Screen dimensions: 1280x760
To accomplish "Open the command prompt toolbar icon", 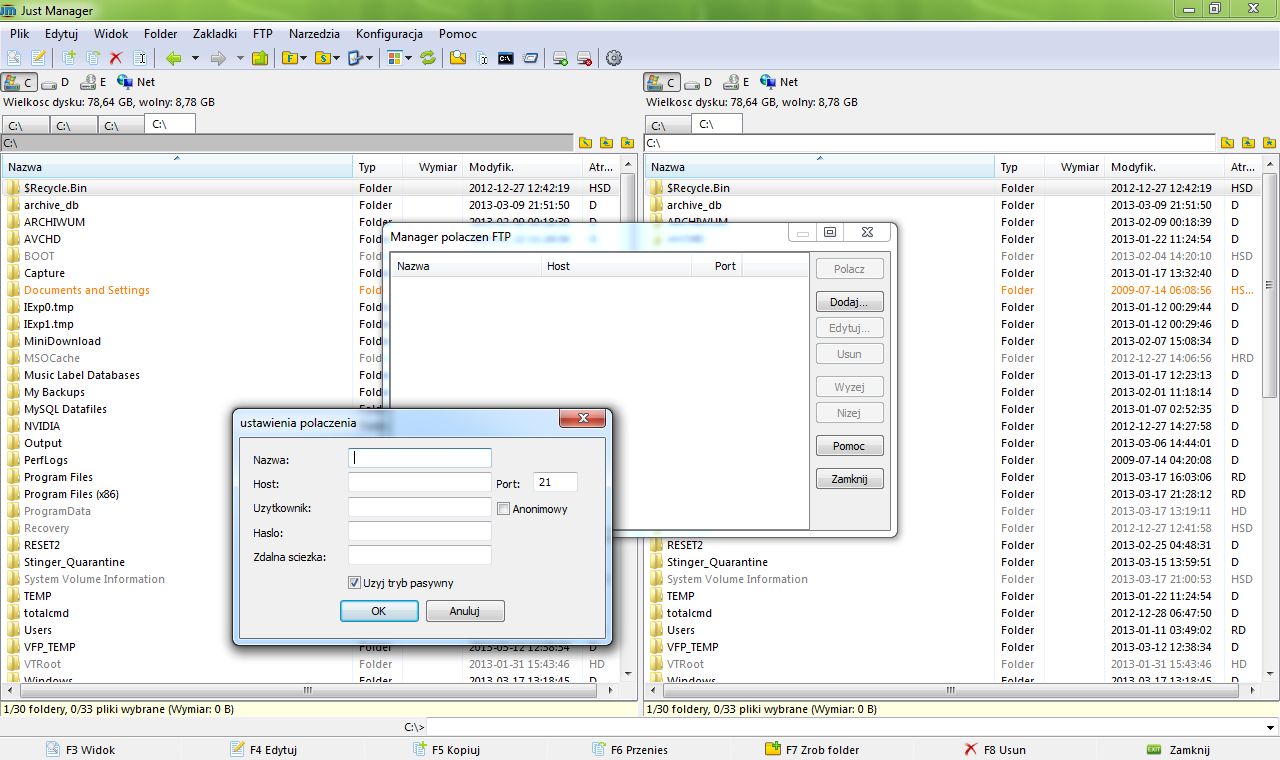I will tap(506, 58).
